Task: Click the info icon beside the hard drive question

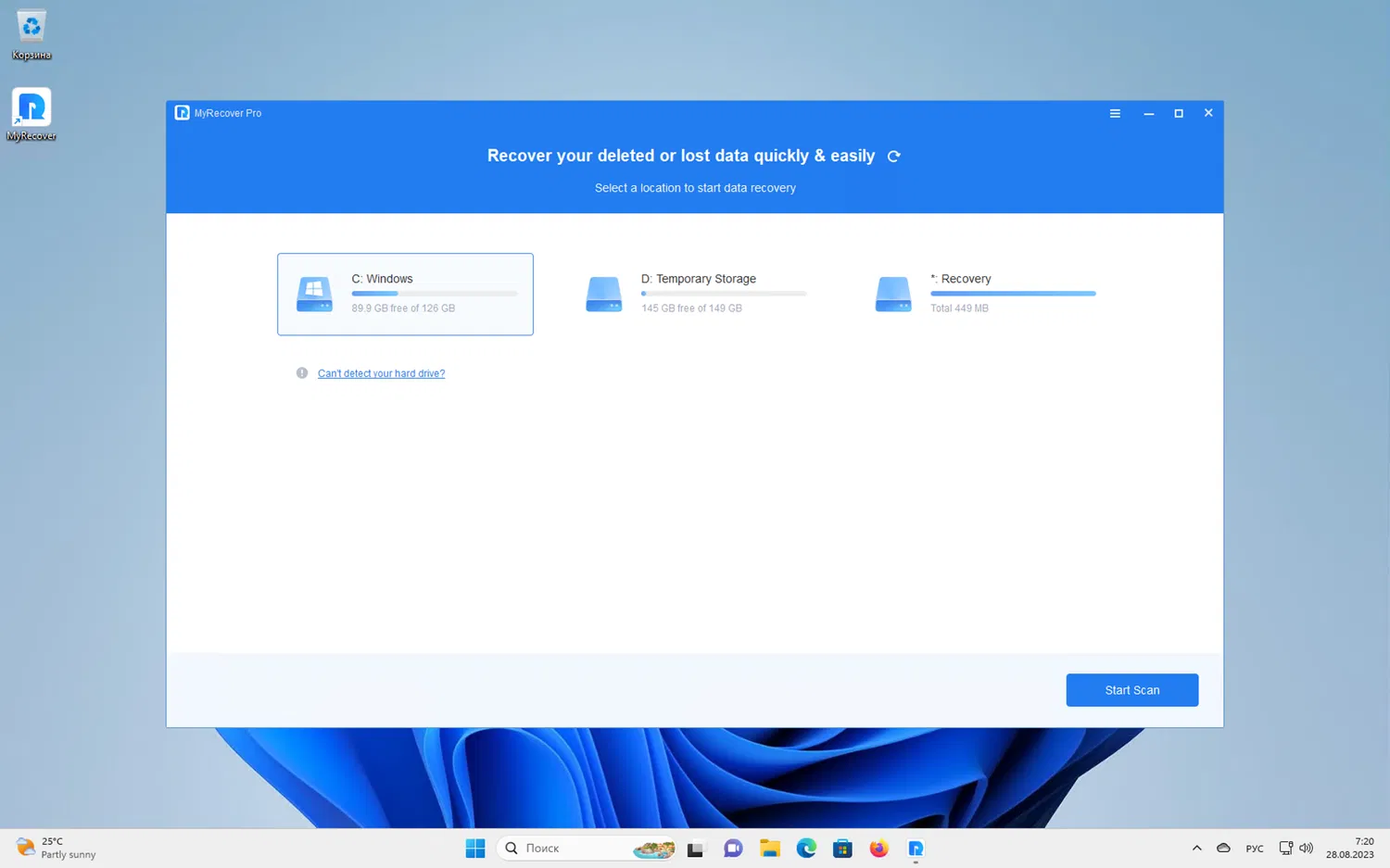Action: (x=301, y=372)
